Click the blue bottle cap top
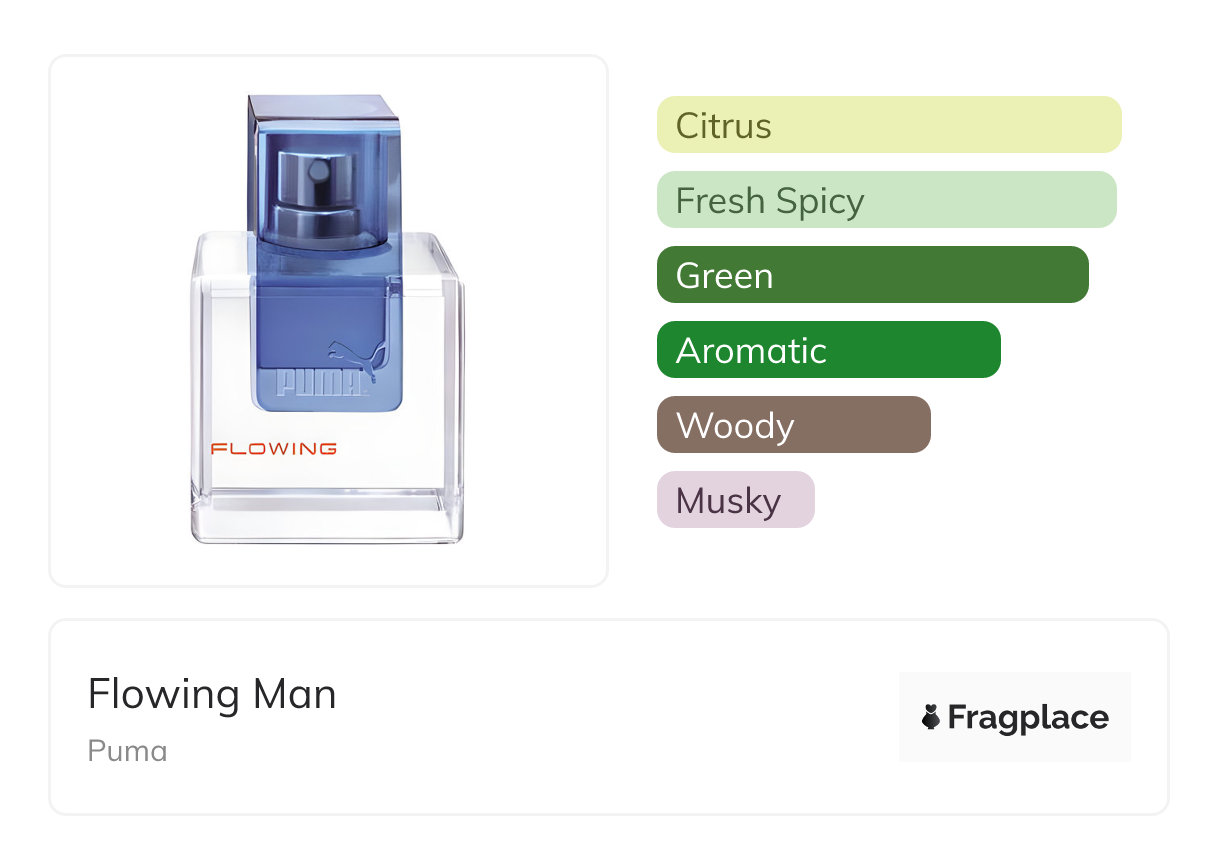Image resolution: width=1218 pixels, height=864 pixels. pos(322,108)
